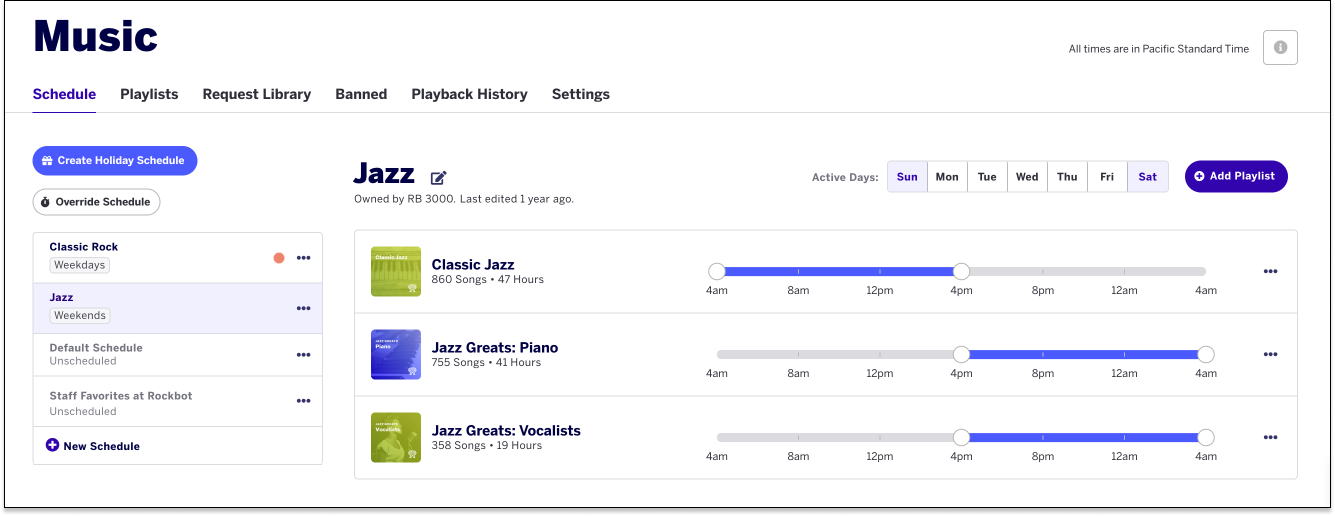Click the orange status dot on Classic Rock
Image resolution: width=1335 pixels, height=516 pixels.
pos(279,258)
